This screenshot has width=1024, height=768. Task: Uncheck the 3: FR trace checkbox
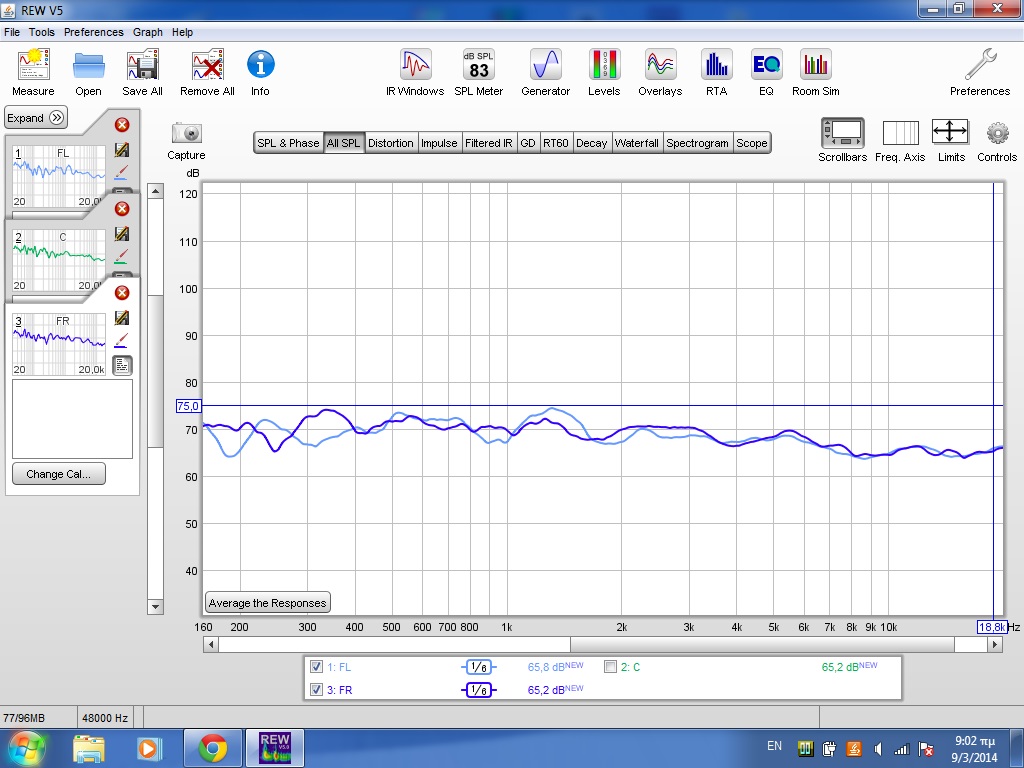tap(317, 690)
